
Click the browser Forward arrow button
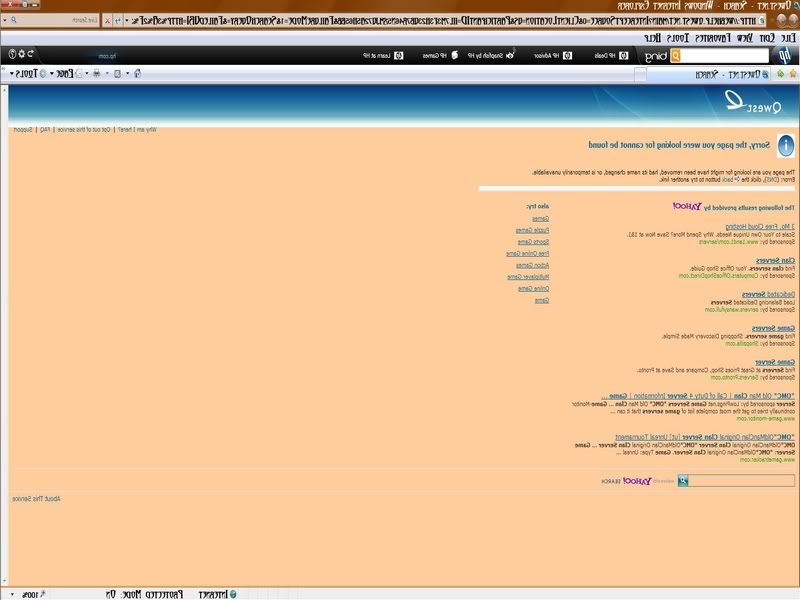[781, 20]
